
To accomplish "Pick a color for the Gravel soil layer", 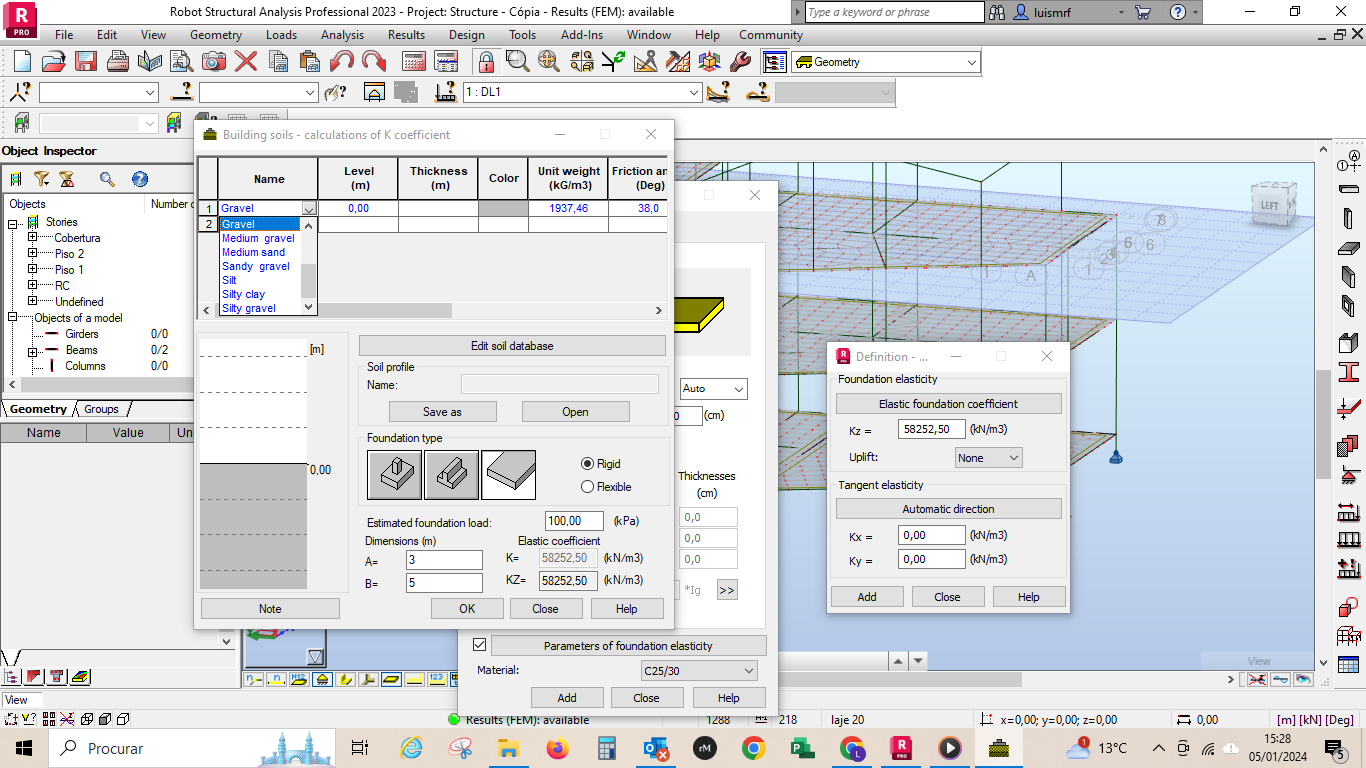I will tap(502, 208).
